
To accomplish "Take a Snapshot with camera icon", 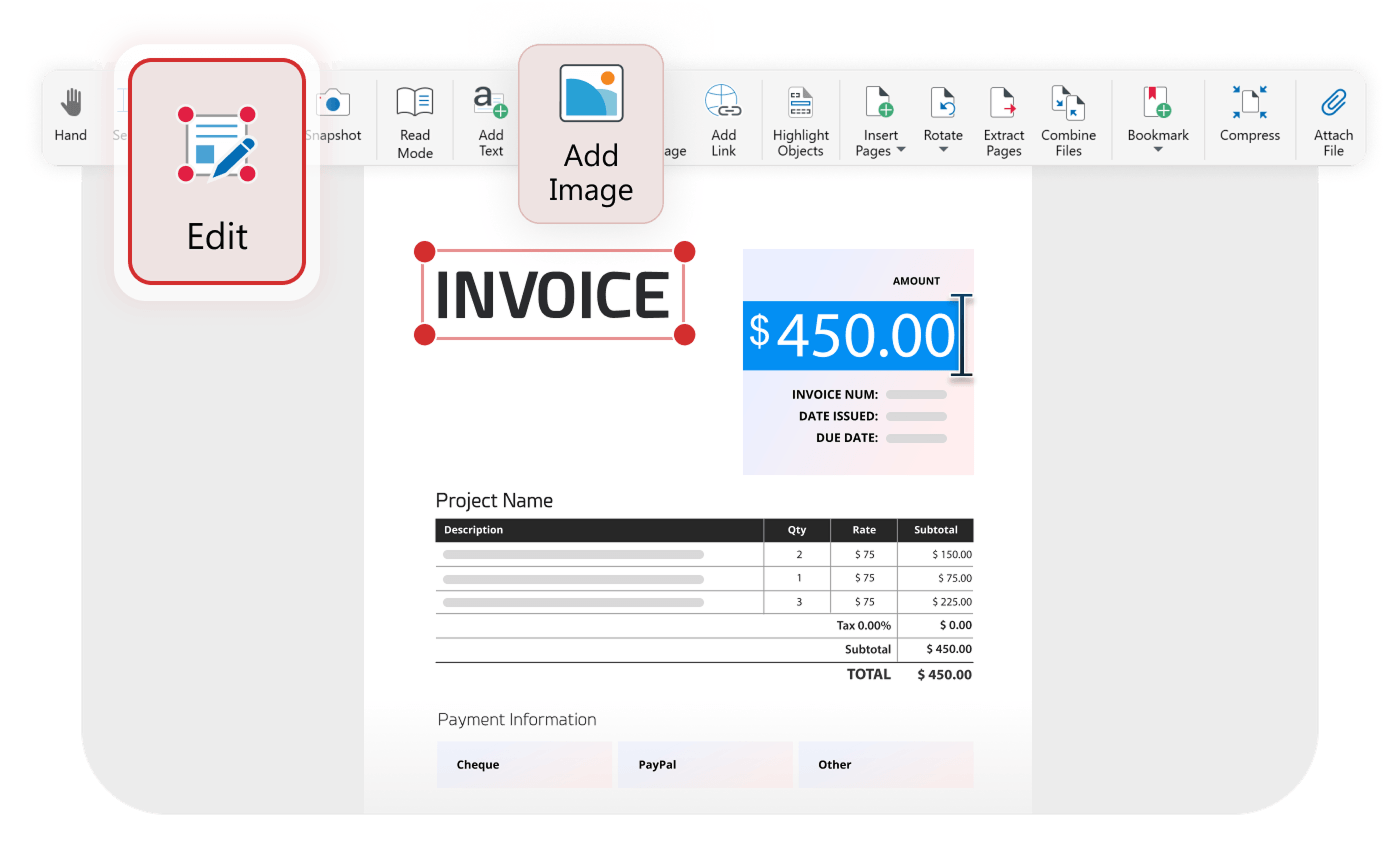I will (334, 116).
